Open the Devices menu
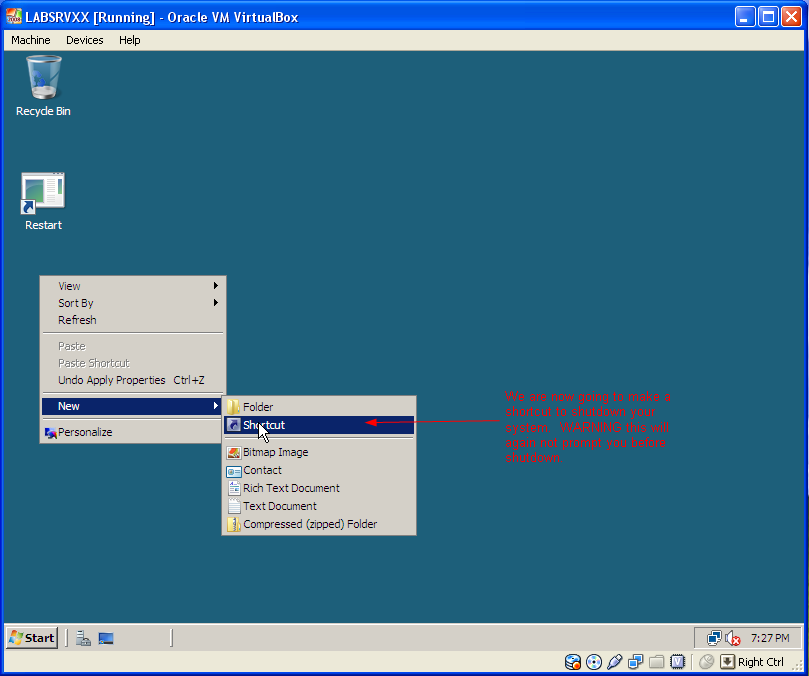The image size is (809, 676). coord(85,40)
